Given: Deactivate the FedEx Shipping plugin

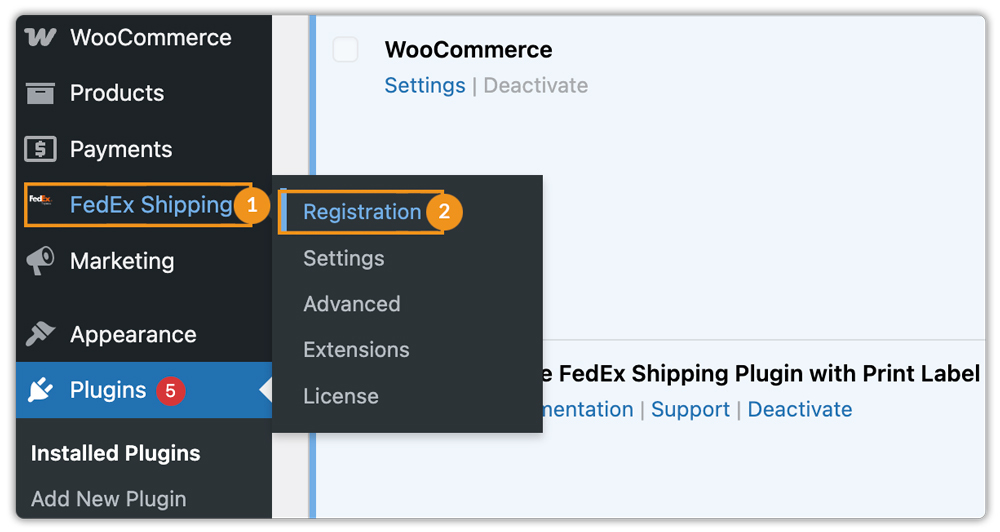Looking at the screenshot, I should (800, 409).
